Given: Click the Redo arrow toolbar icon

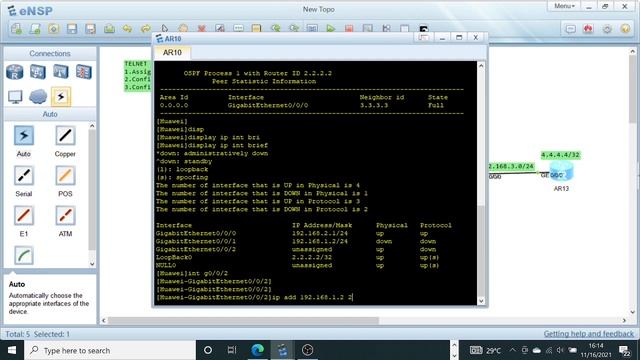Looking at the screenshot, I should click(146, 29).
